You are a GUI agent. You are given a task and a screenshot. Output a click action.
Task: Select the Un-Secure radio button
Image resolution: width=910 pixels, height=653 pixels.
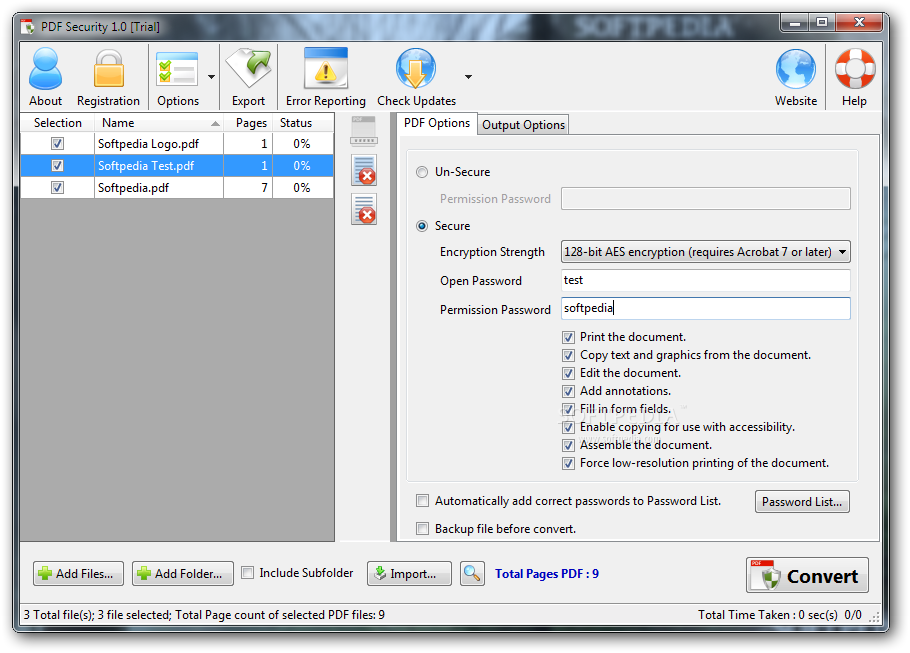422,172
